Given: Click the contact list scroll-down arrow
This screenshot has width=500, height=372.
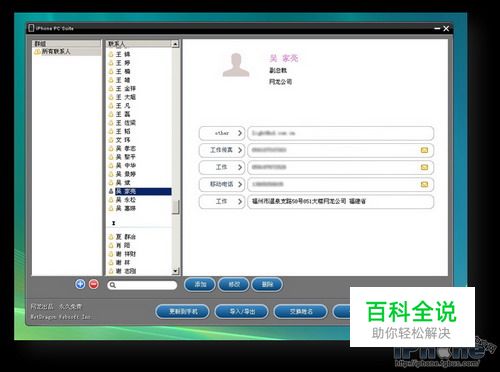Looking at the screenshot, I should (175, 271).
